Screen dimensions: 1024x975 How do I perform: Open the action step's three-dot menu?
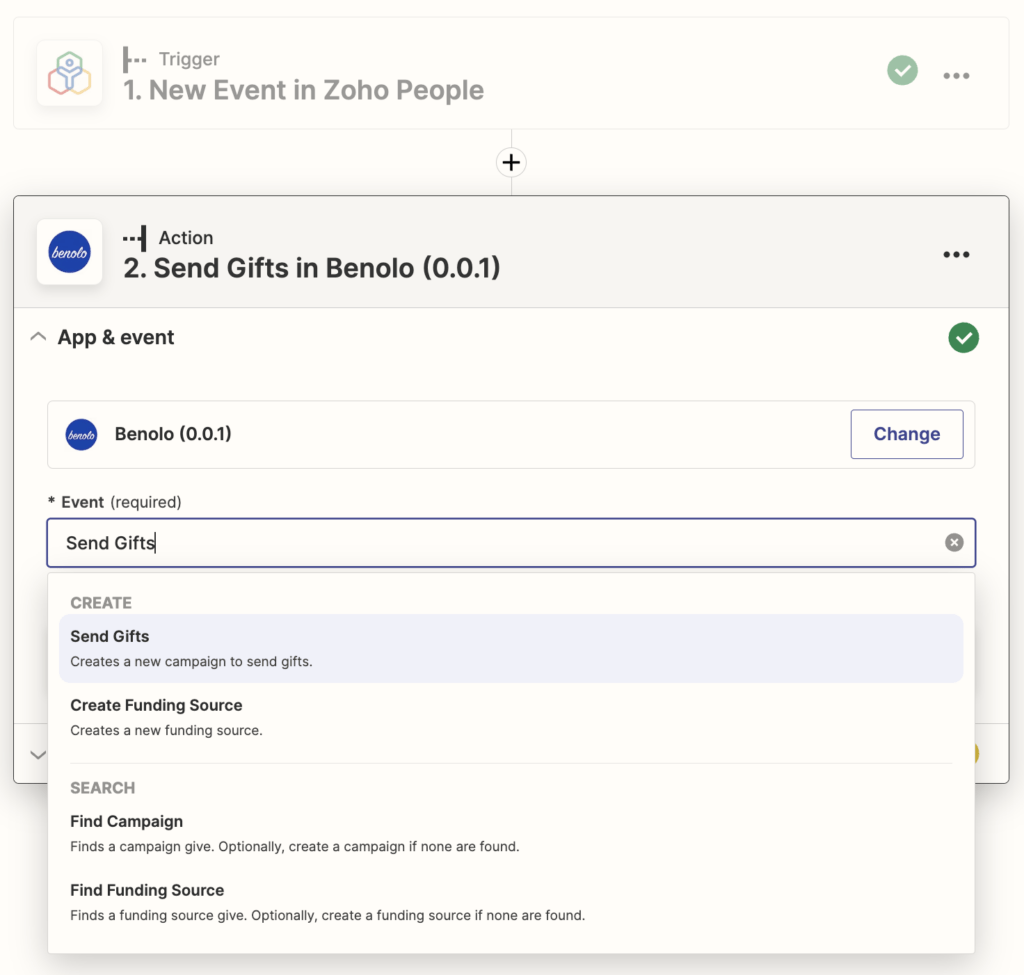pos(956,255)
